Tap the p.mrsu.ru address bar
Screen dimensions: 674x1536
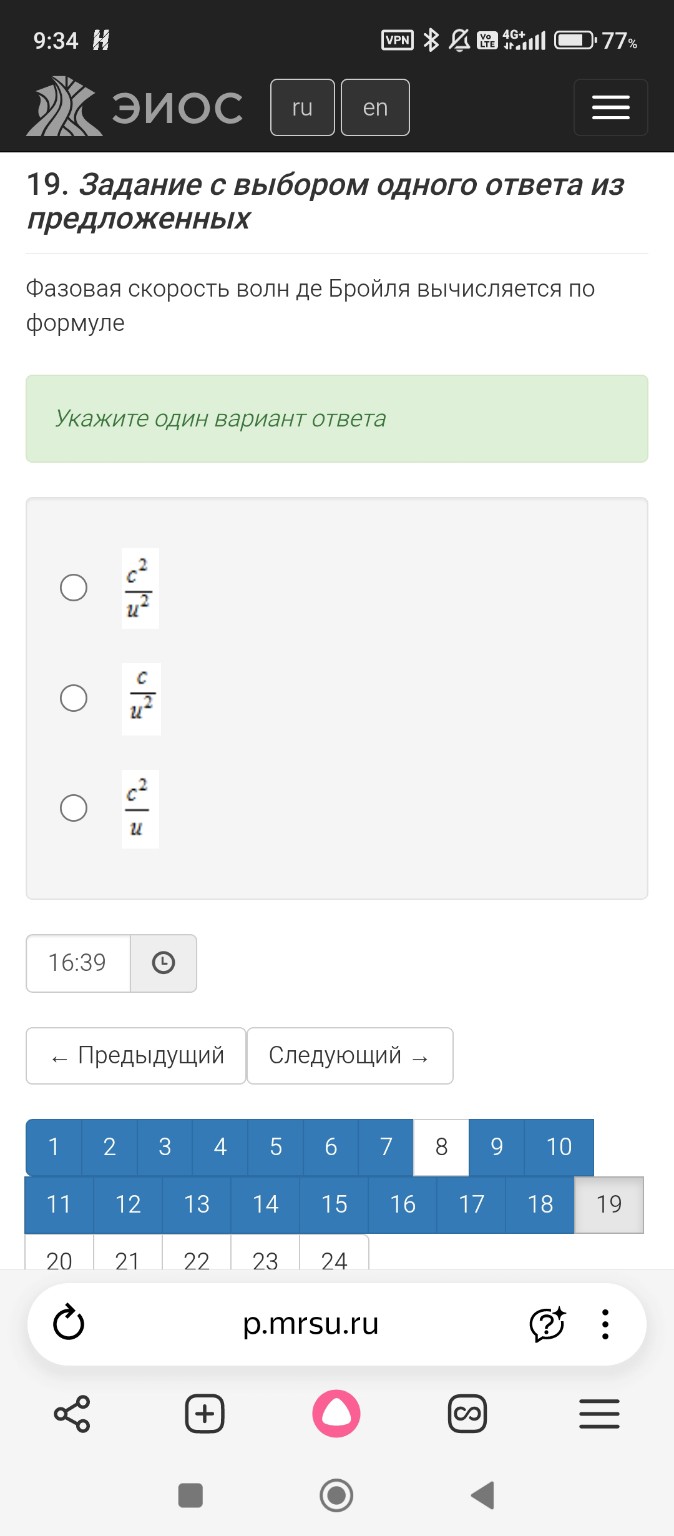pyautogui.click(x=310, y=1323)
